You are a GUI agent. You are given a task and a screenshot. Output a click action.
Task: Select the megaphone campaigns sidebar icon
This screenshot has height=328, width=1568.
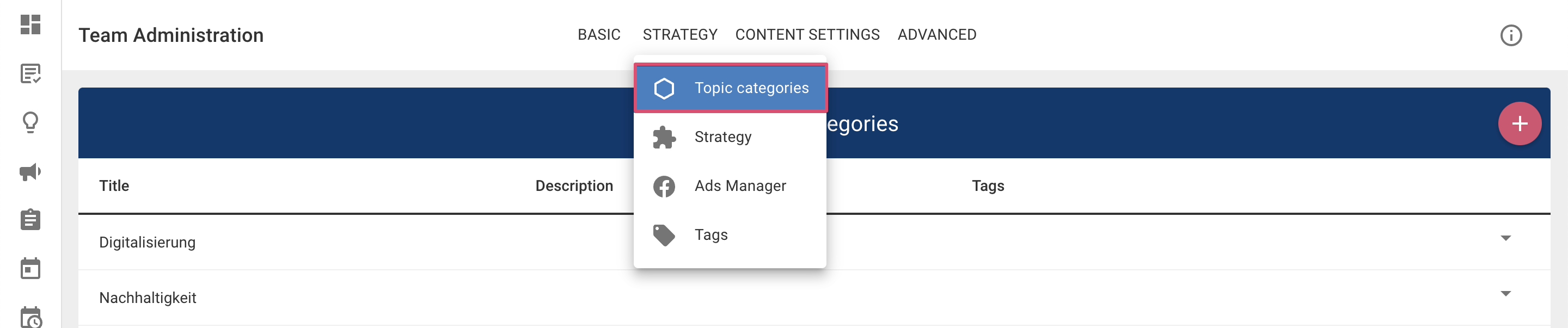pyautogui.click(x=30, y=171)
